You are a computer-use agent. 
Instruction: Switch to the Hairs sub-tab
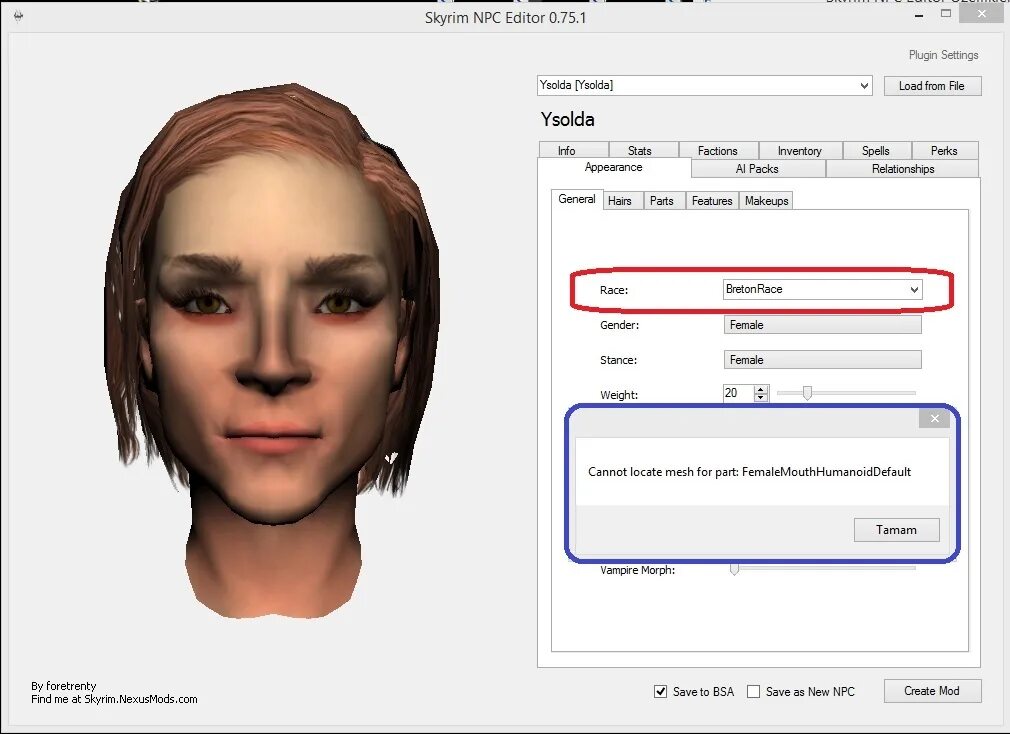point(623,201)
